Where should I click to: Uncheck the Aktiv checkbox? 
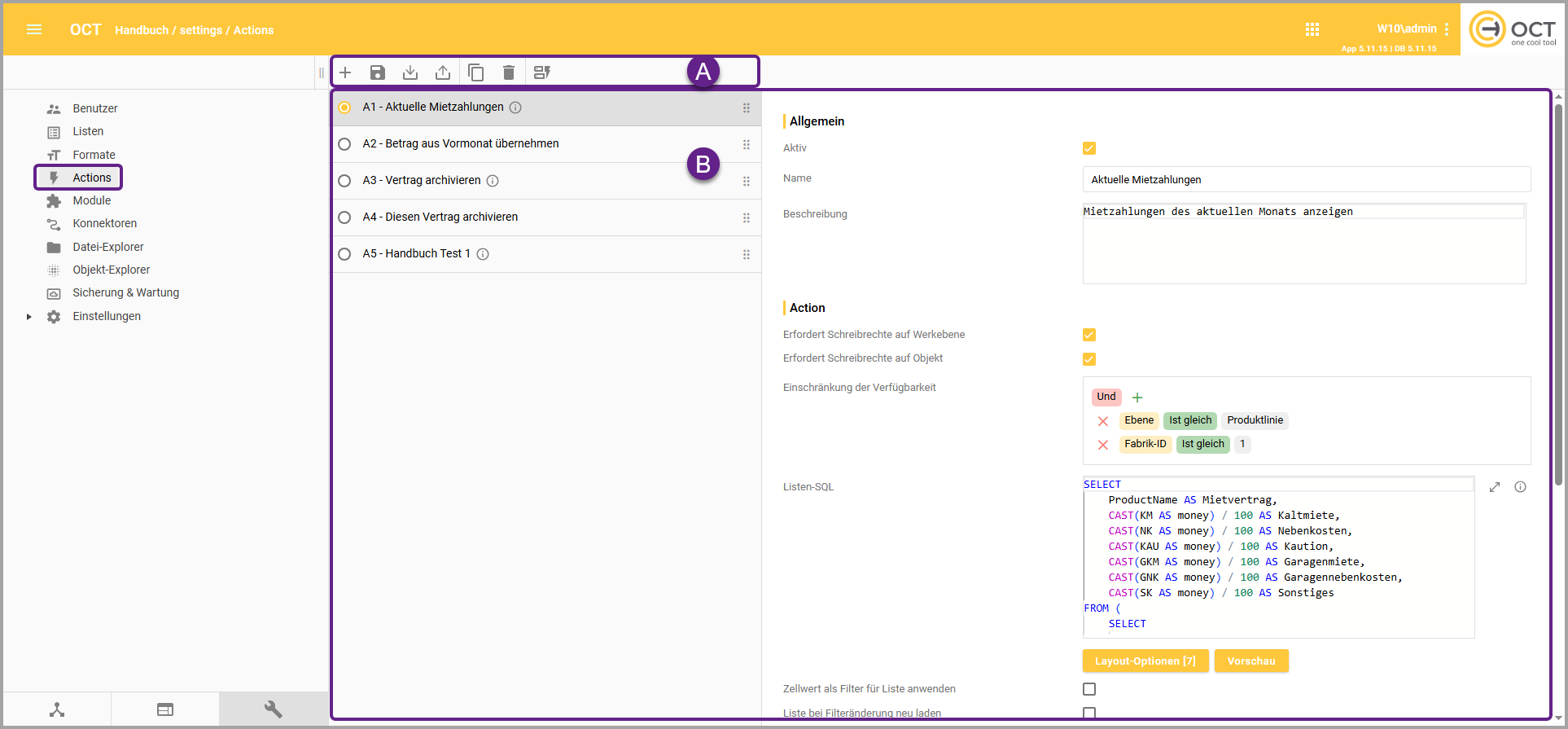(x=1089, y=148)
